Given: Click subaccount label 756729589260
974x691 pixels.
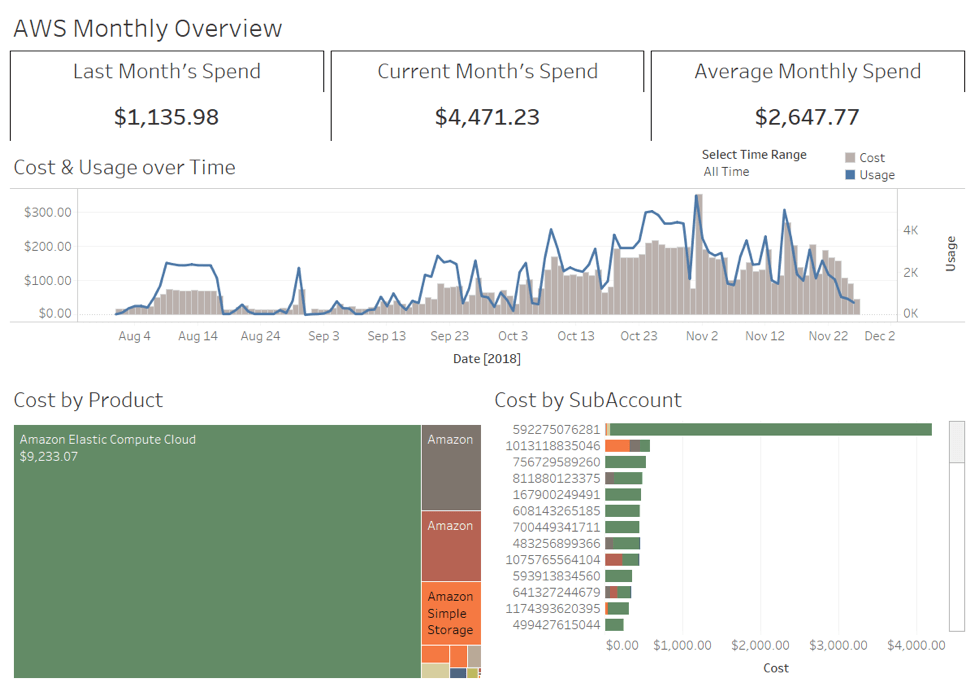Looking at the screenshot, I should click(x=556, y=462).
